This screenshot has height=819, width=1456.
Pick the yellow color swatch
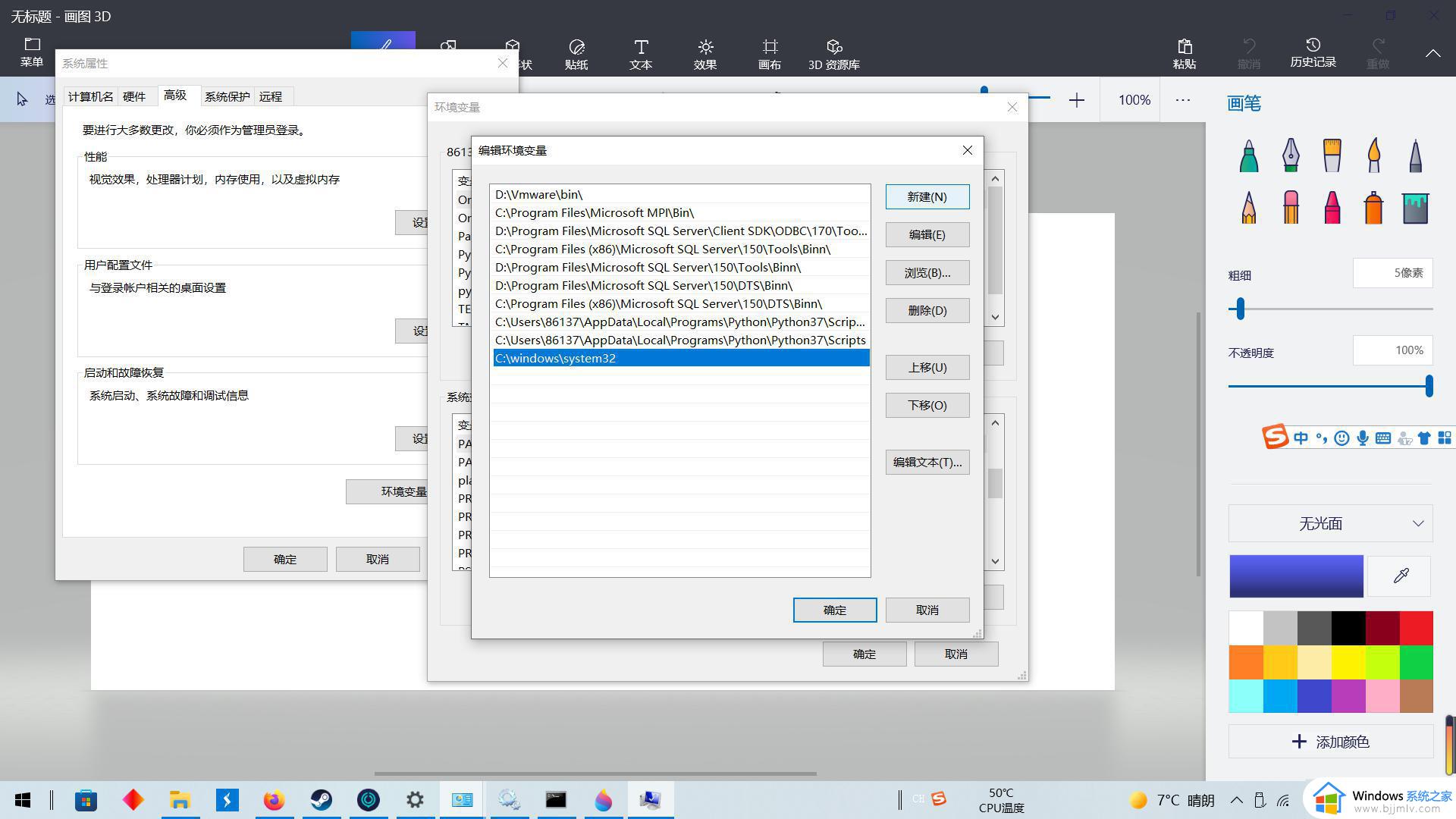(1348, 662)
